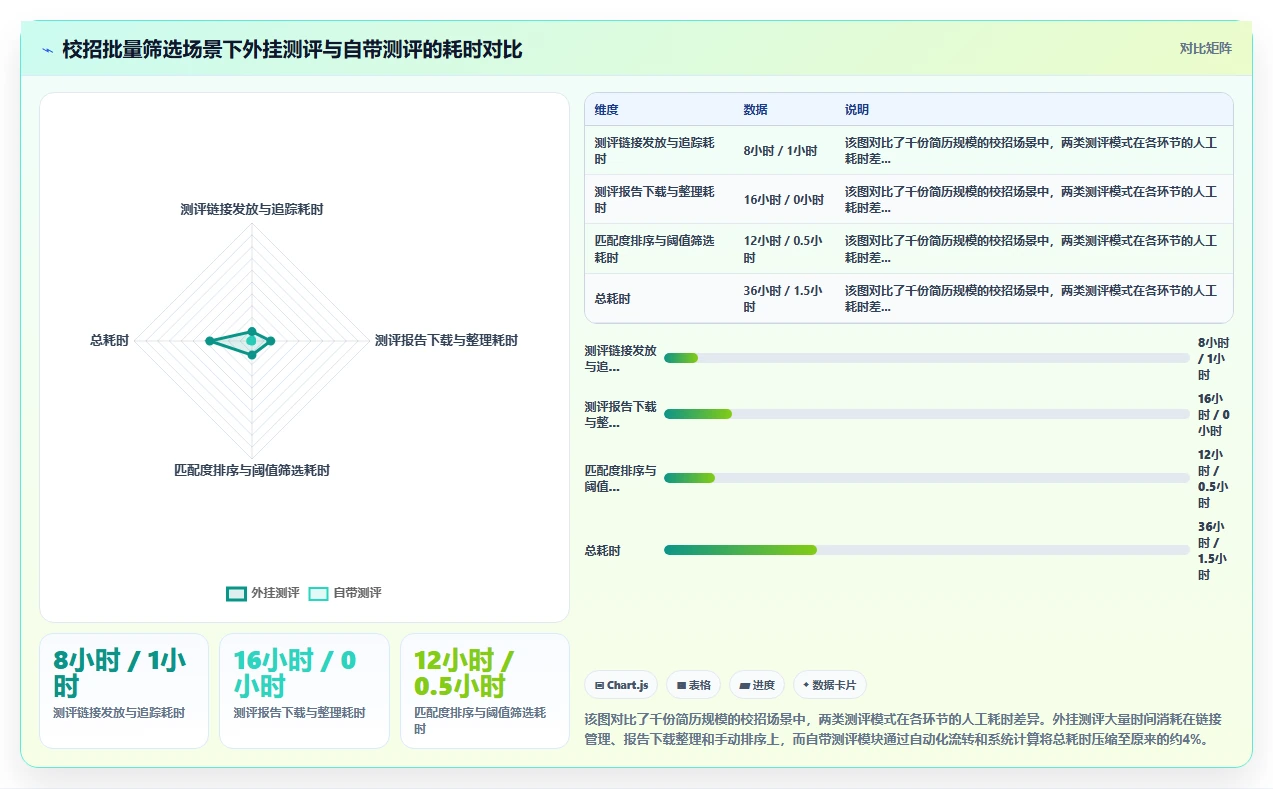This screenshot has height=789, width=1273.
Task: Click progress bar for 匹配度排序与阈值…
Action: [x=927, y=478]
